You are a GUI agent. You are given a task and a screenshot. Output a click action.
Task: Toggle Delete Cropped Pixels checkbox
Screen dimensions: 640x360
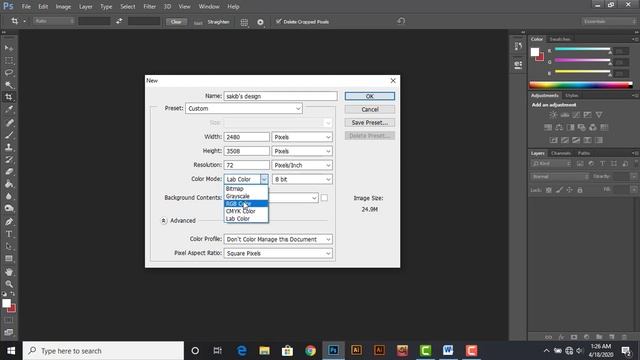[x=278, y=21]
